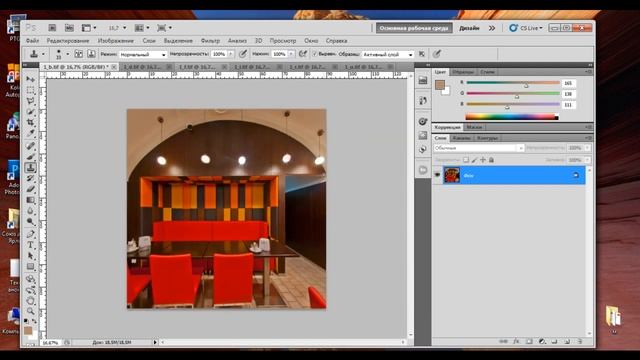This screenshot has height=360, width=640.
Task: Toggle lock all on layer
Action: pyautogui.click(x=491, y=160)
